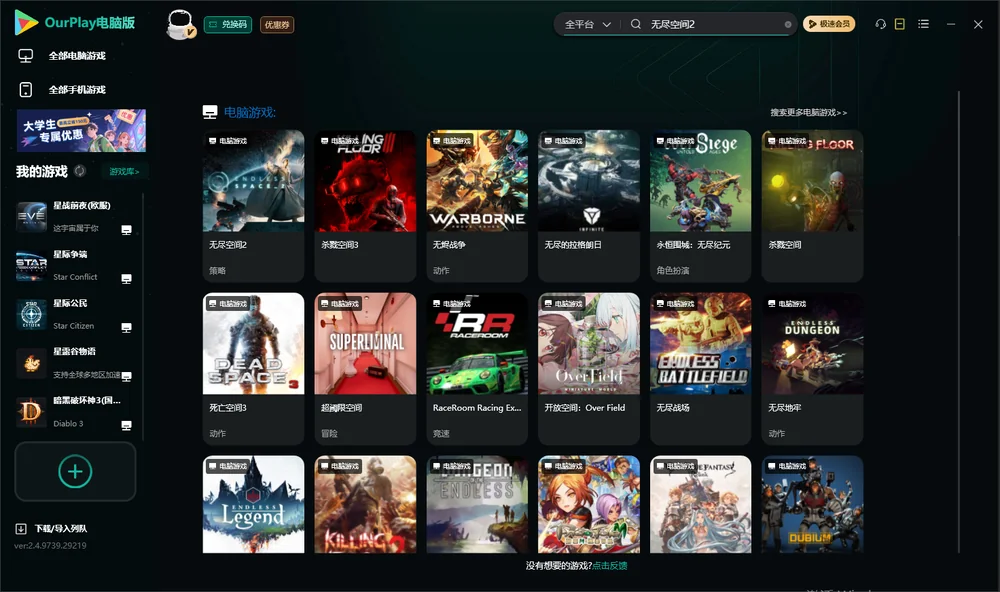
Task: Open the 开放空间：Over Field card
Action: (x=589, y=368)
